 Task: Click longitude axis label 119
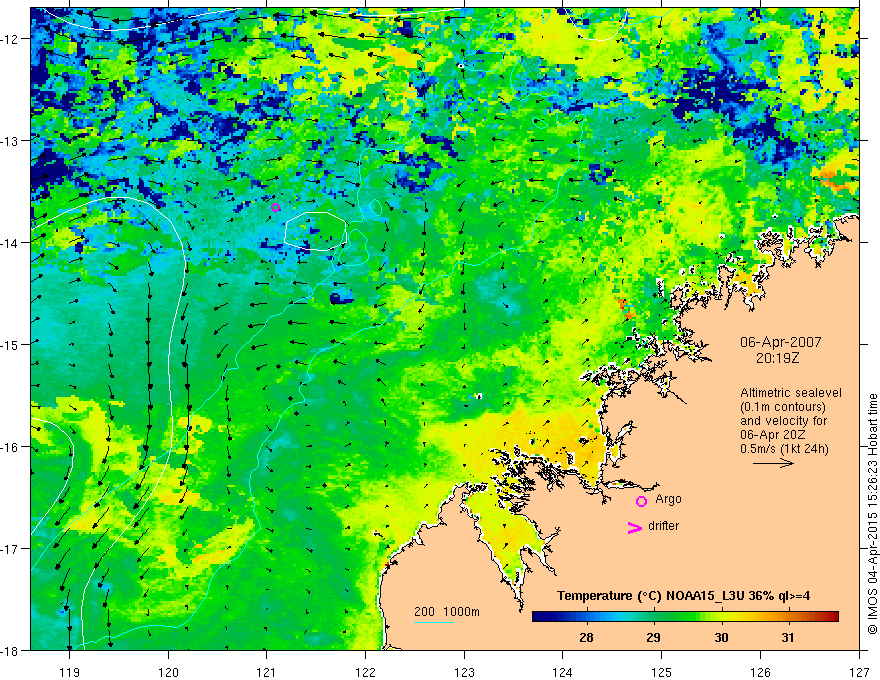70,672
